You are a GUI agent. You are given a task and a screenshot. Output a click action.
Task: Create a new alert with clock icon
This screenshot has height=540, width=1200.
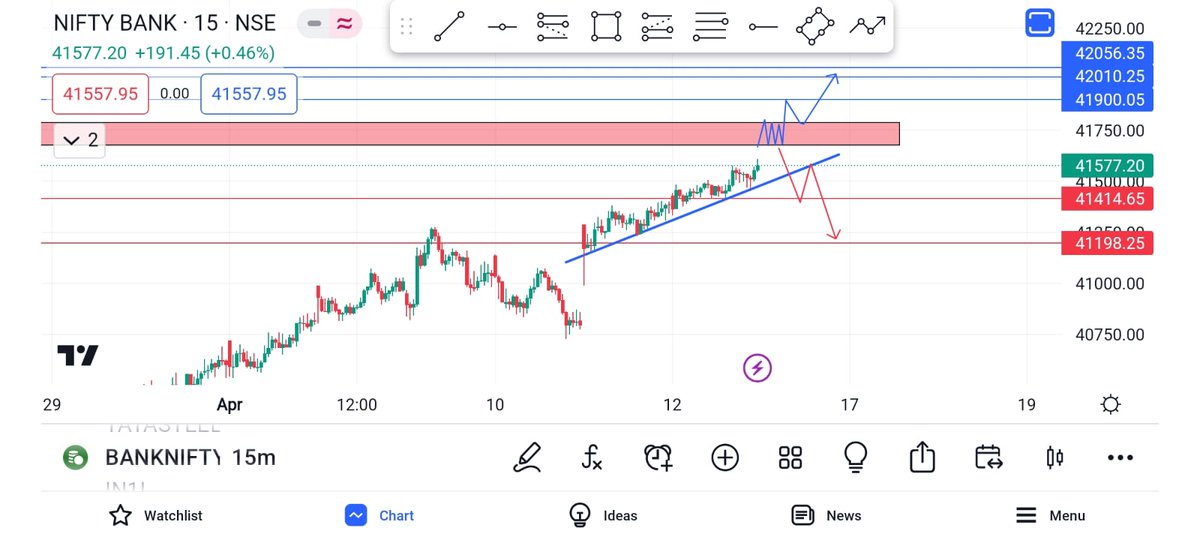pos(658,458)
